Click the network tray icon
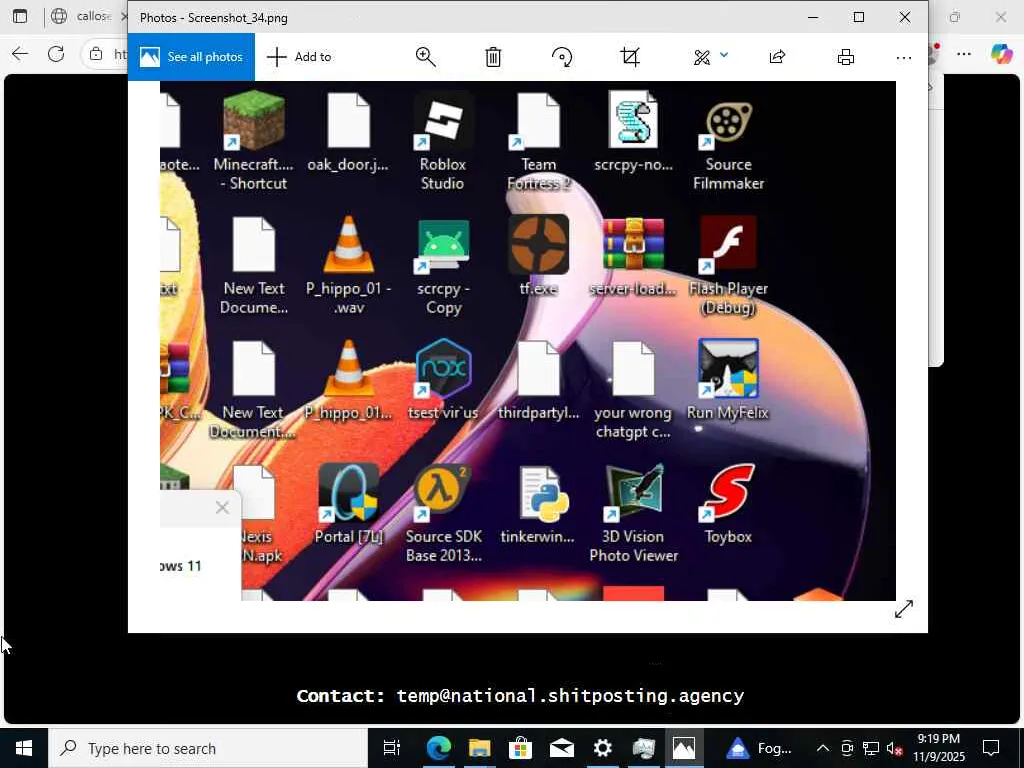Image resolution: width=1024 pixels, height=768 pixels. coord(871,748)
